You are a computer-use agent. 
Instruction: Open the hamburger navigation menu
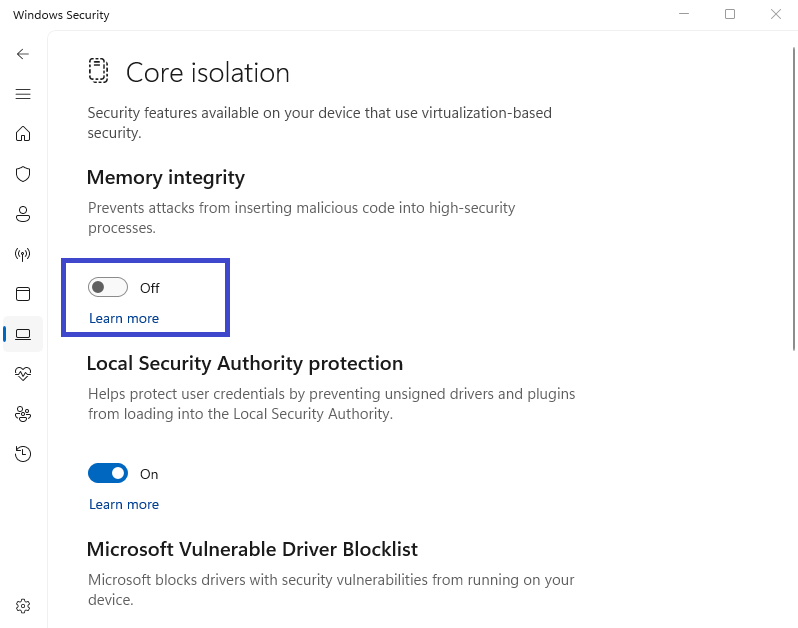click(x=23, y=94)
